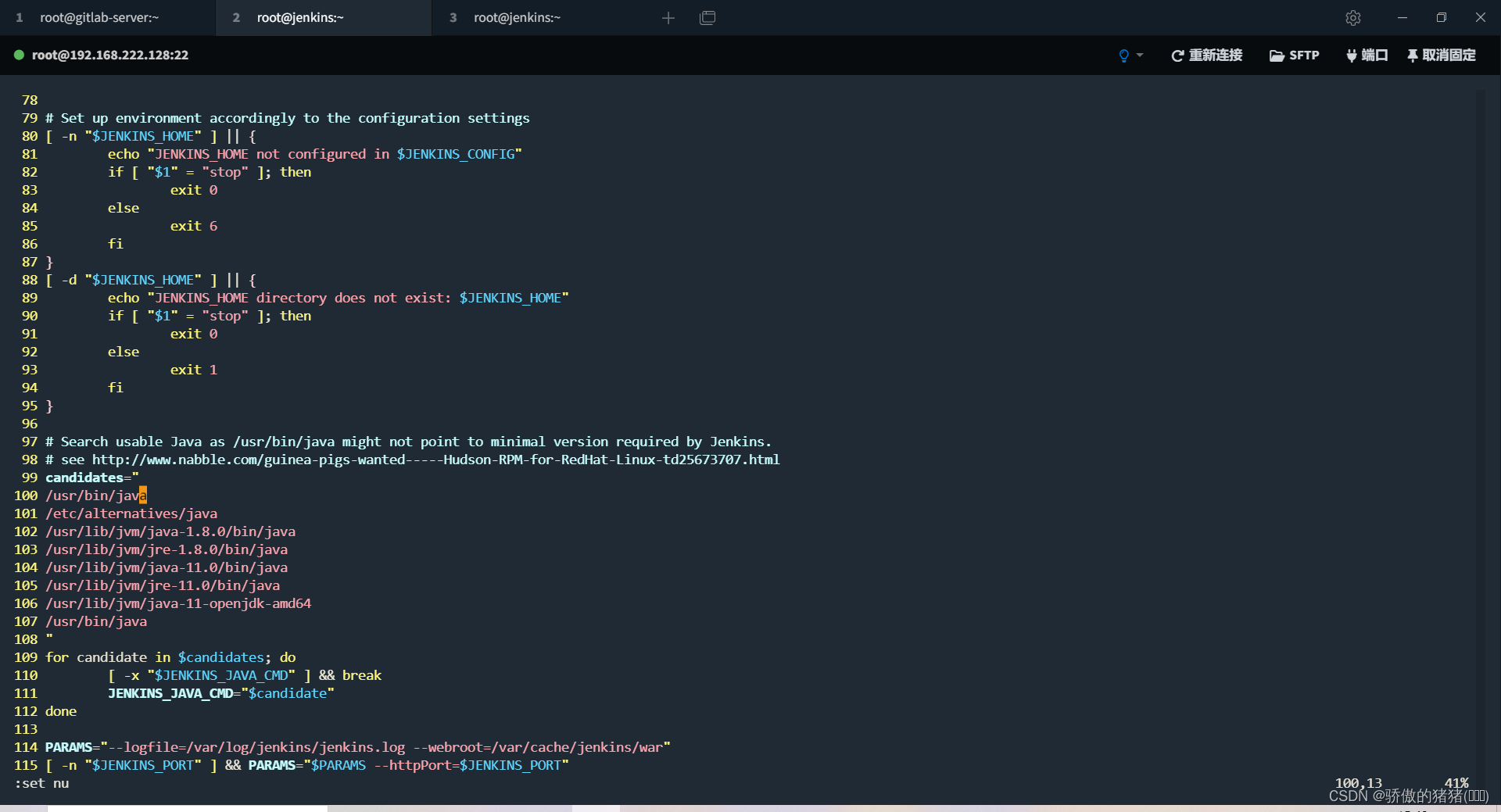
Task: Click root@192.168.222.128:22 host label
Action: click(110, 55)
